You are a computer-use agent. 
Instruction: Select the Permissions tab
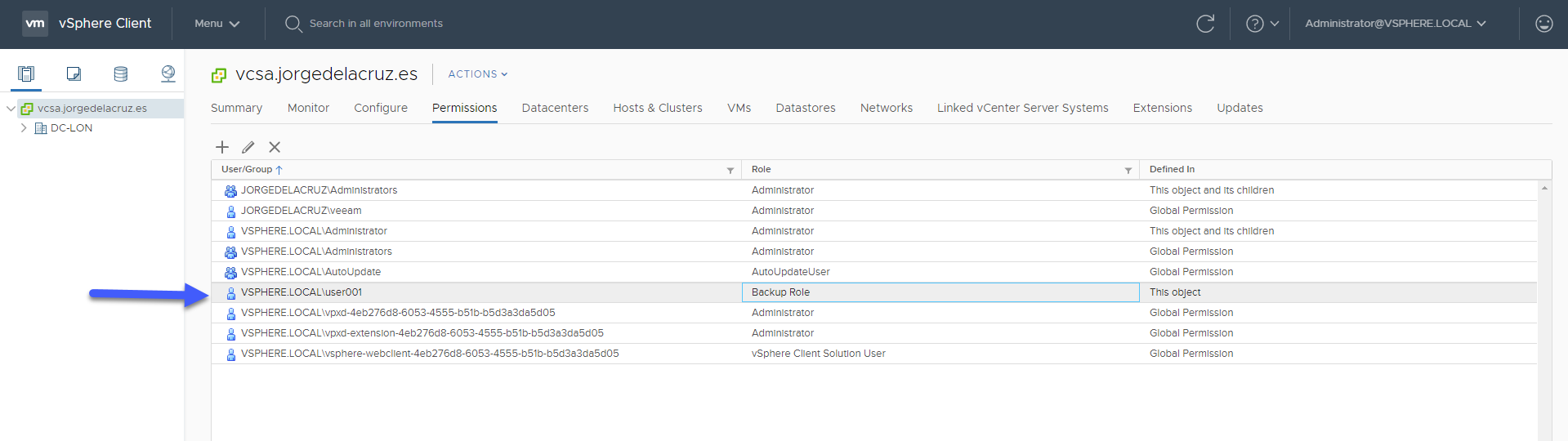[464, 108]
